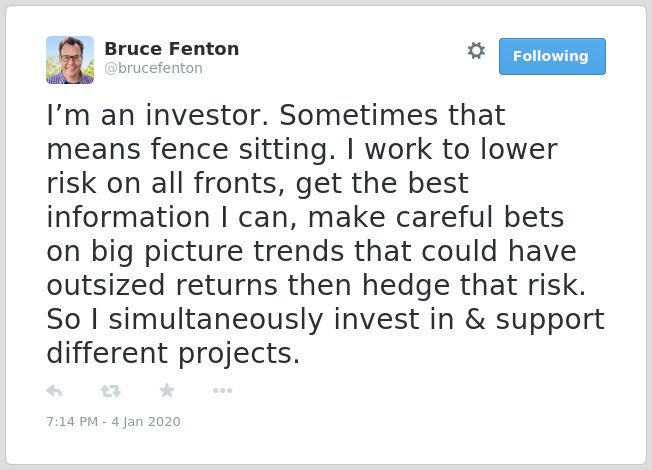
Task: Click the phrase "outsized returns" in the tweet
Action: pyautogui.click(x=162, y=285)
